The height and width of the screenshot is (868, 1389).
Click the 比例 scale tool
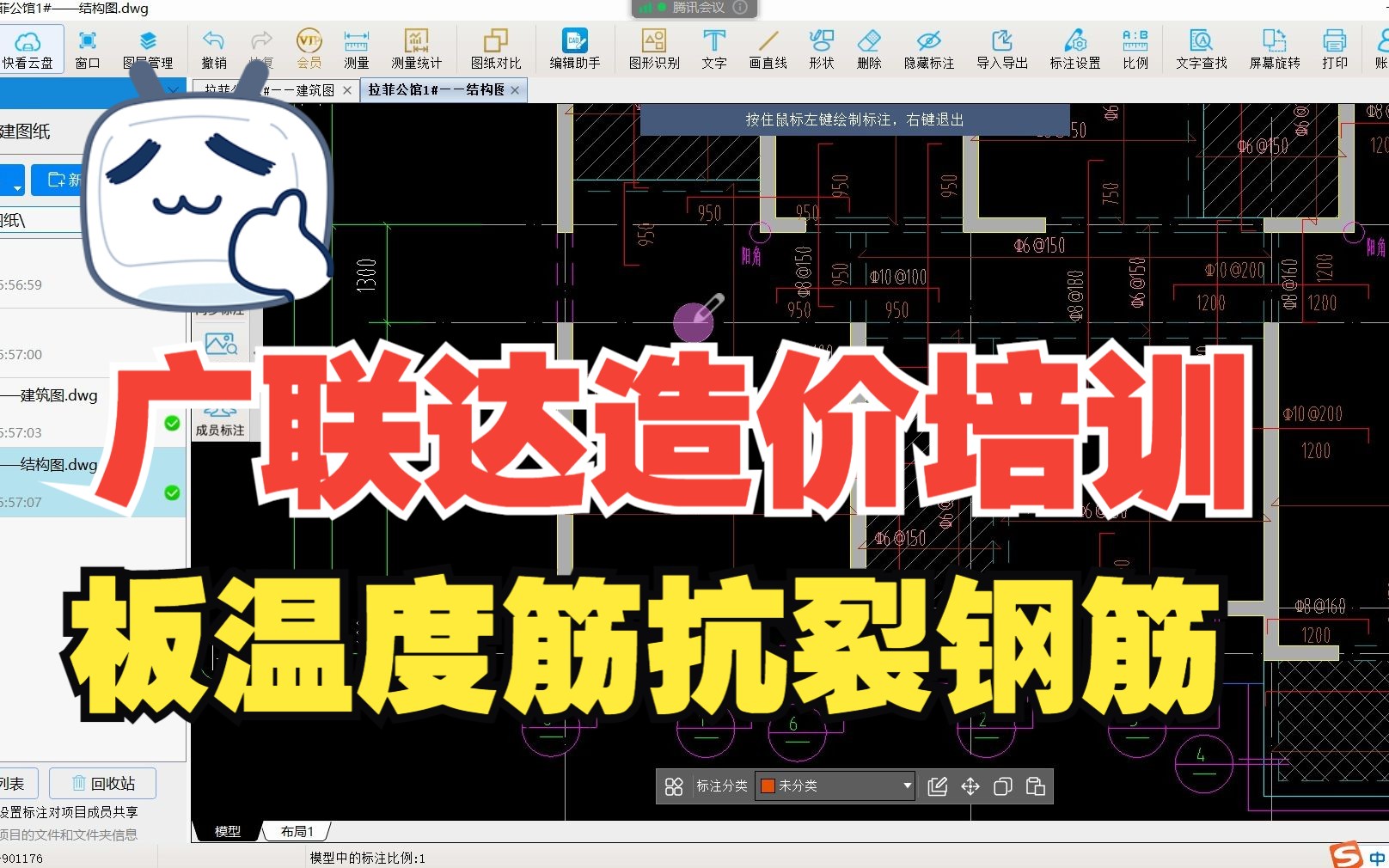[x=1135, y=49]
